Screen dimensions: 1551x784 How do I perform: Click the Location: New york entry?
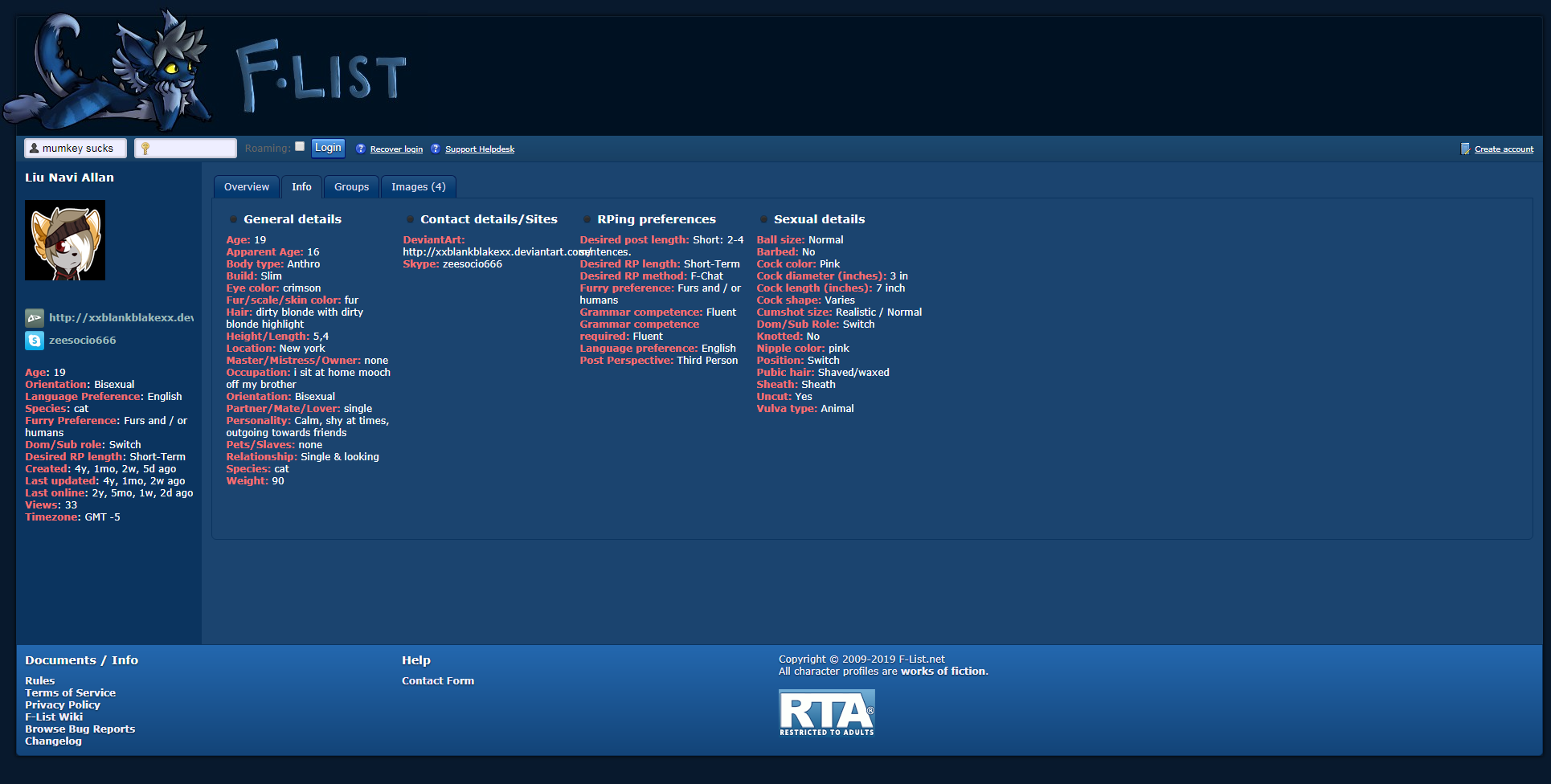(x=276, y=349)
